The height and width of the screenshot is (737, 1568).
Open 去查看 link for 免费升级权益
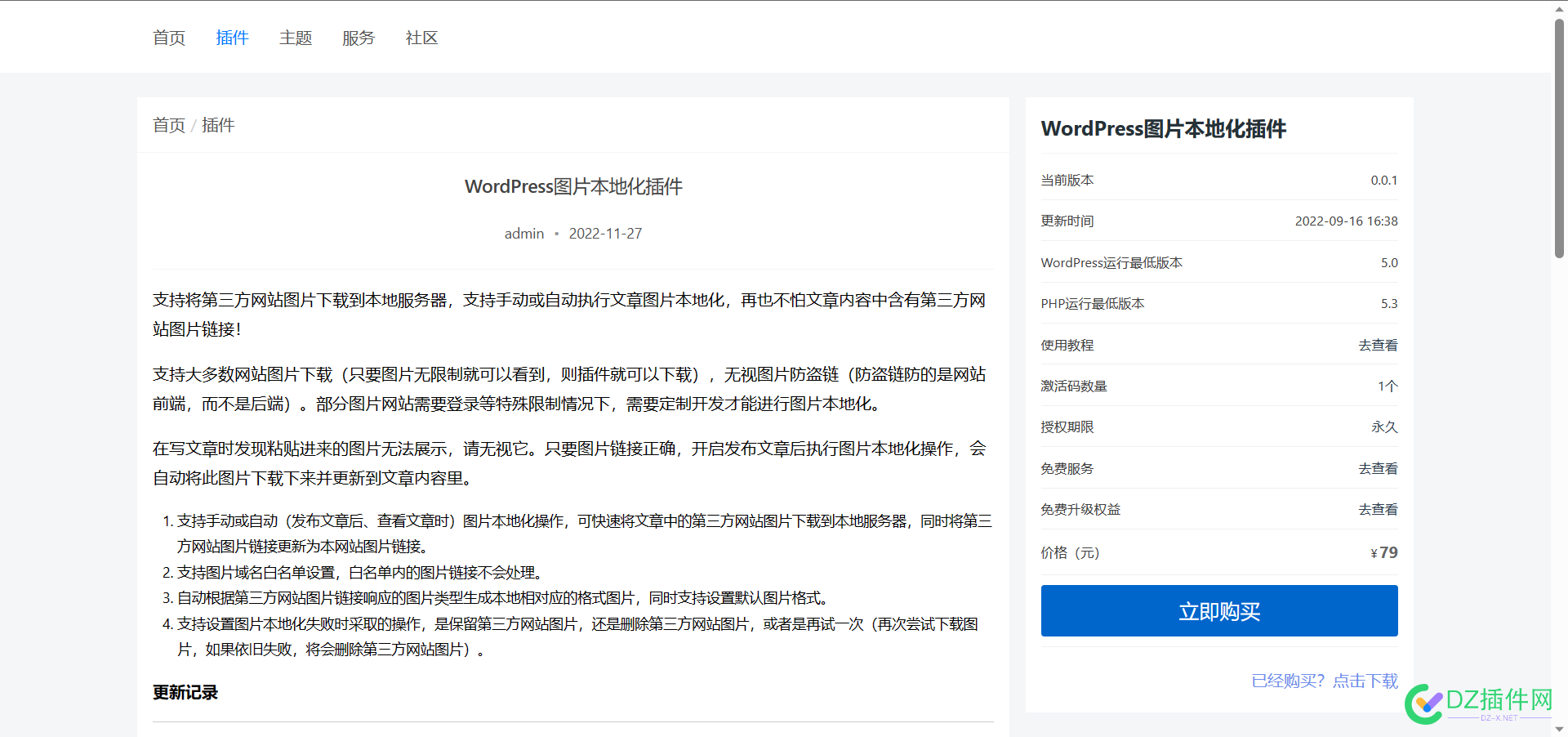click(x=1378, y=509)
